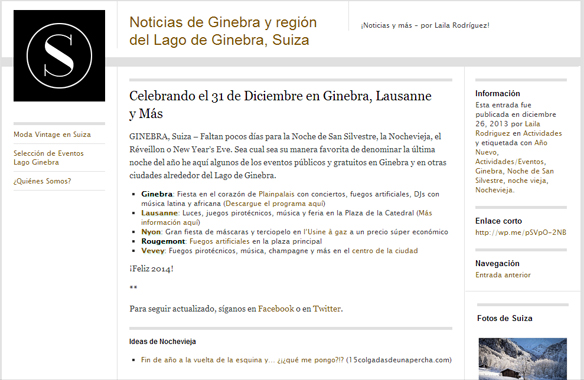Click centro de la ciudad link
Screen dimensions: 584x380
[x=384, y=251]
